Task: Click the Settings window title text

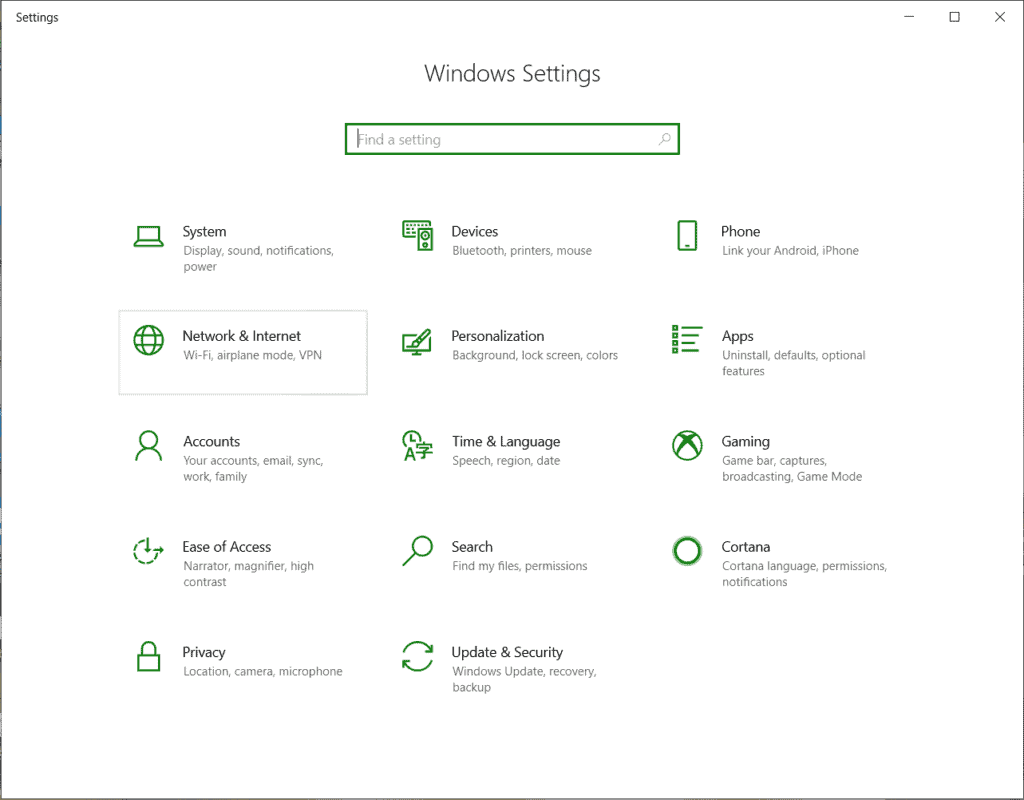Action: click(37, 18)
